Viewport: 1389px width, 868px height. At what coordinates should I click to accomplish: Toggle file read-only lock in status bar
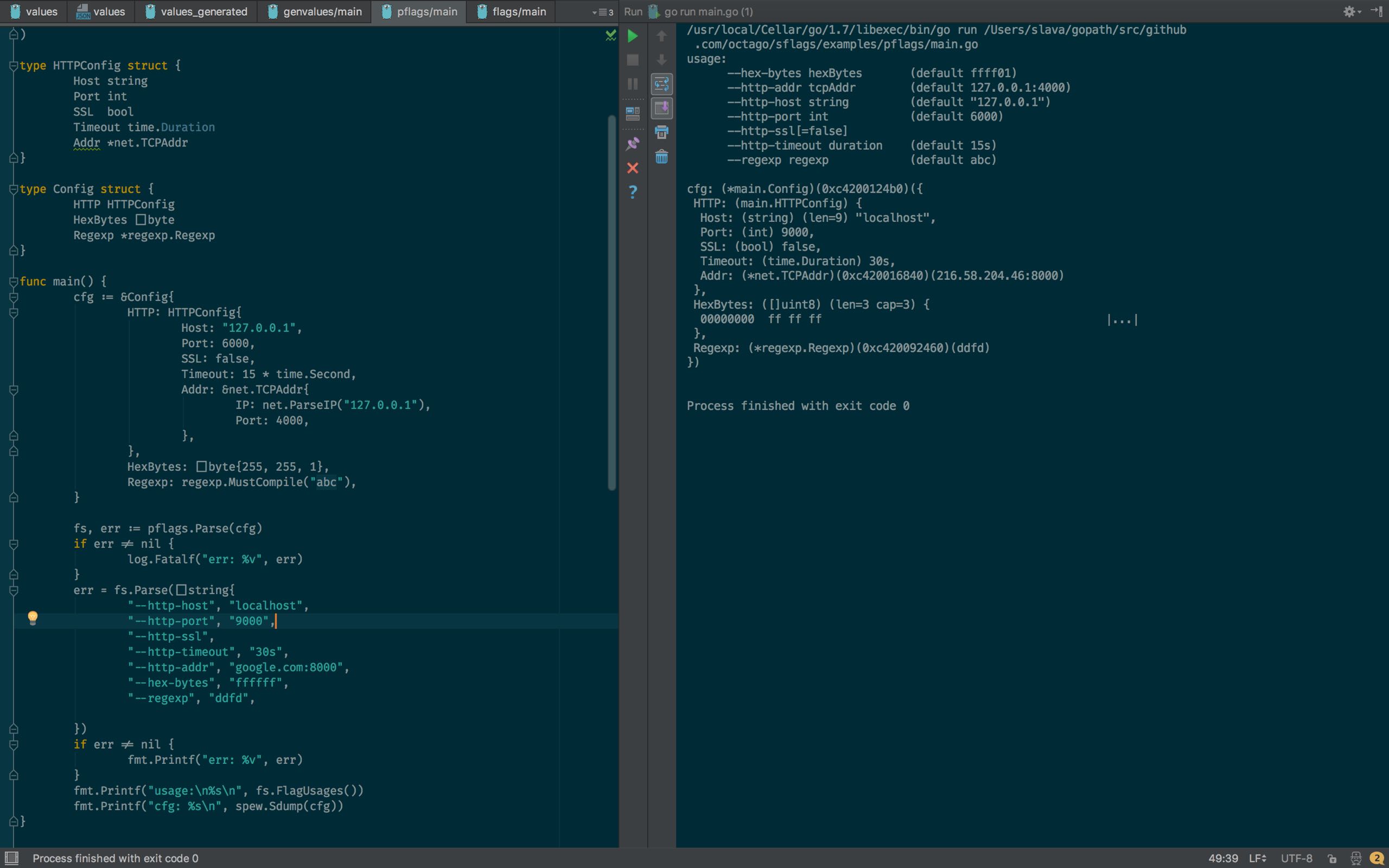coord(1332,858)
